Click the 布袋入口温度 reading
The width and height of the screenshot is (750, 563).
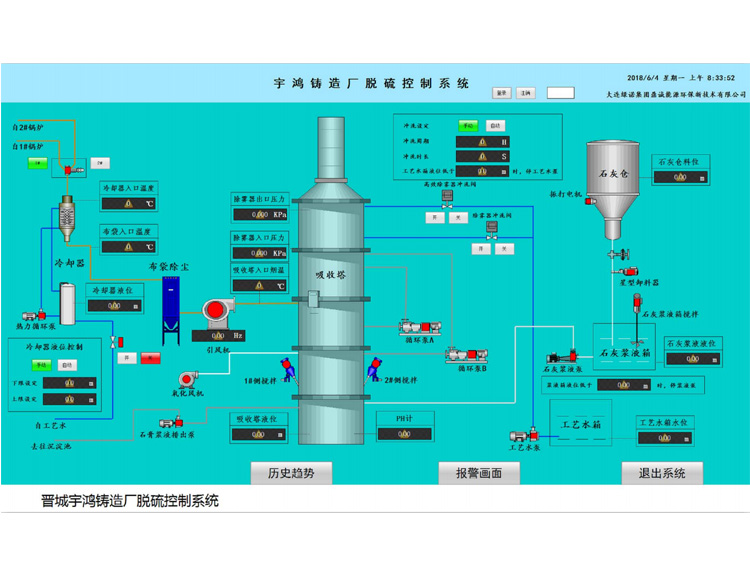click(x=129, y=247)
